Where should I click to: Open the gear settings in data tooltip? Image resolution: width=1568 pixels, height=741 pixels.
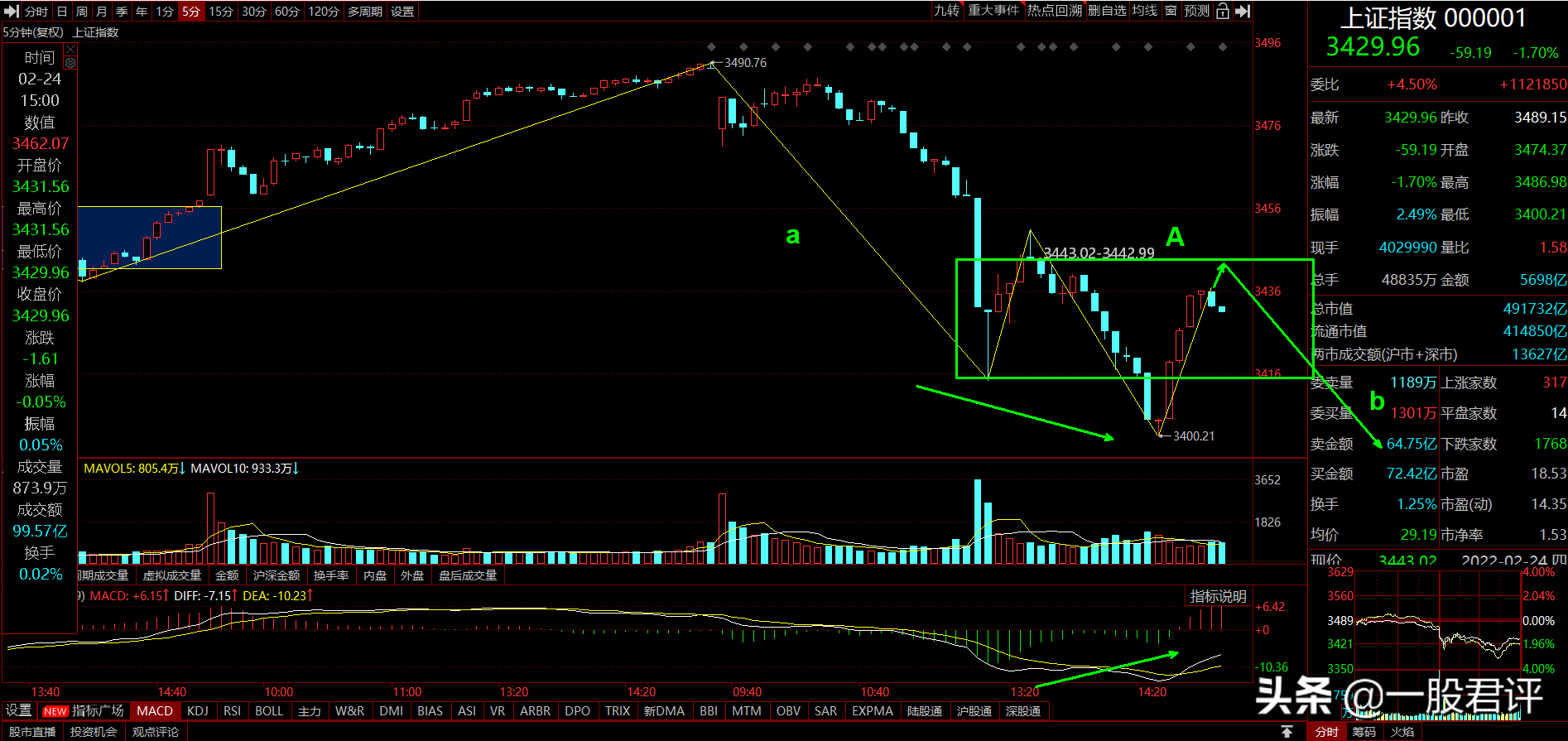pyautogui.click(x=70, y=63)
